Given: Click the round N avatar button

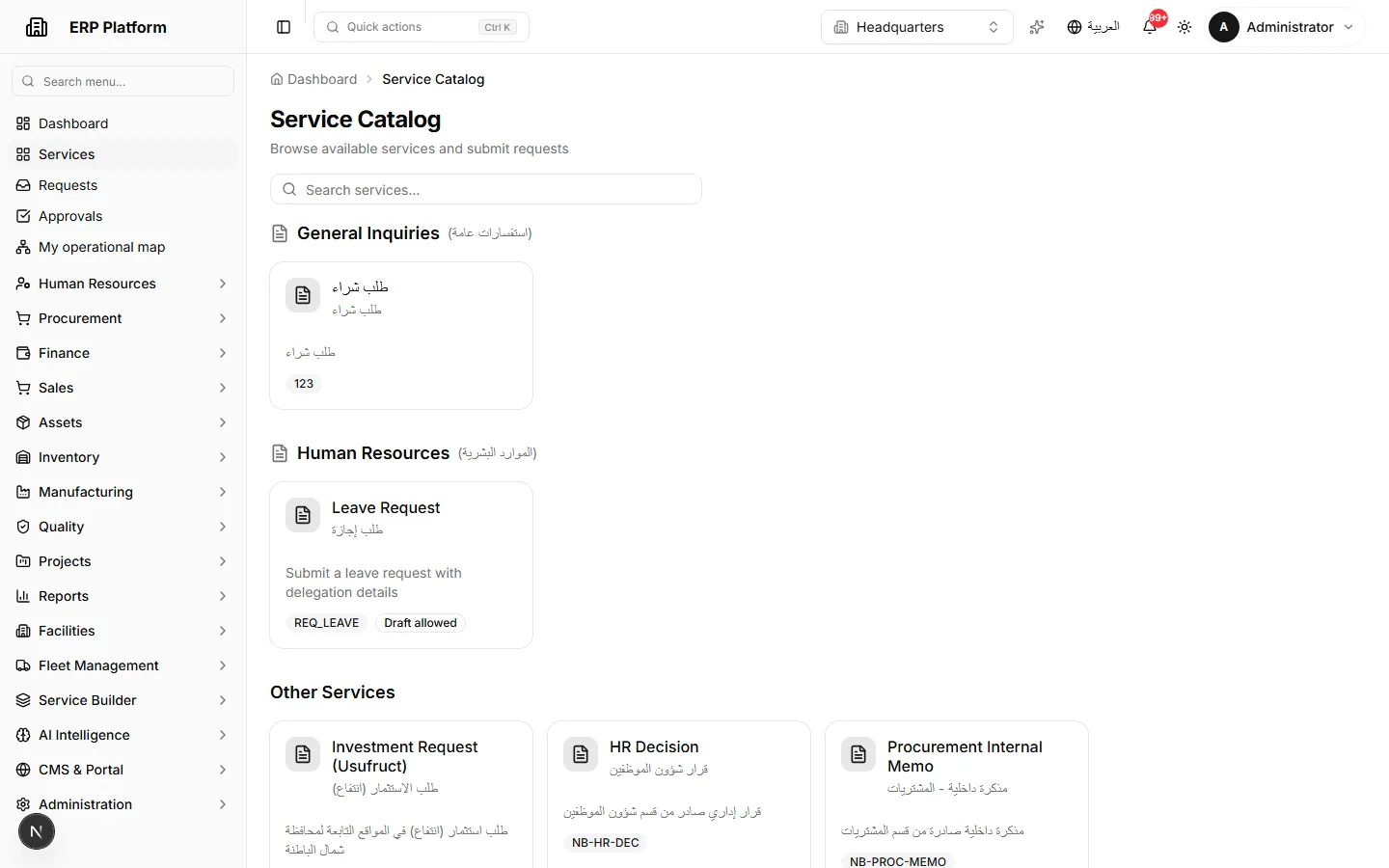Looking at the screenshot, I should [37, 831].
